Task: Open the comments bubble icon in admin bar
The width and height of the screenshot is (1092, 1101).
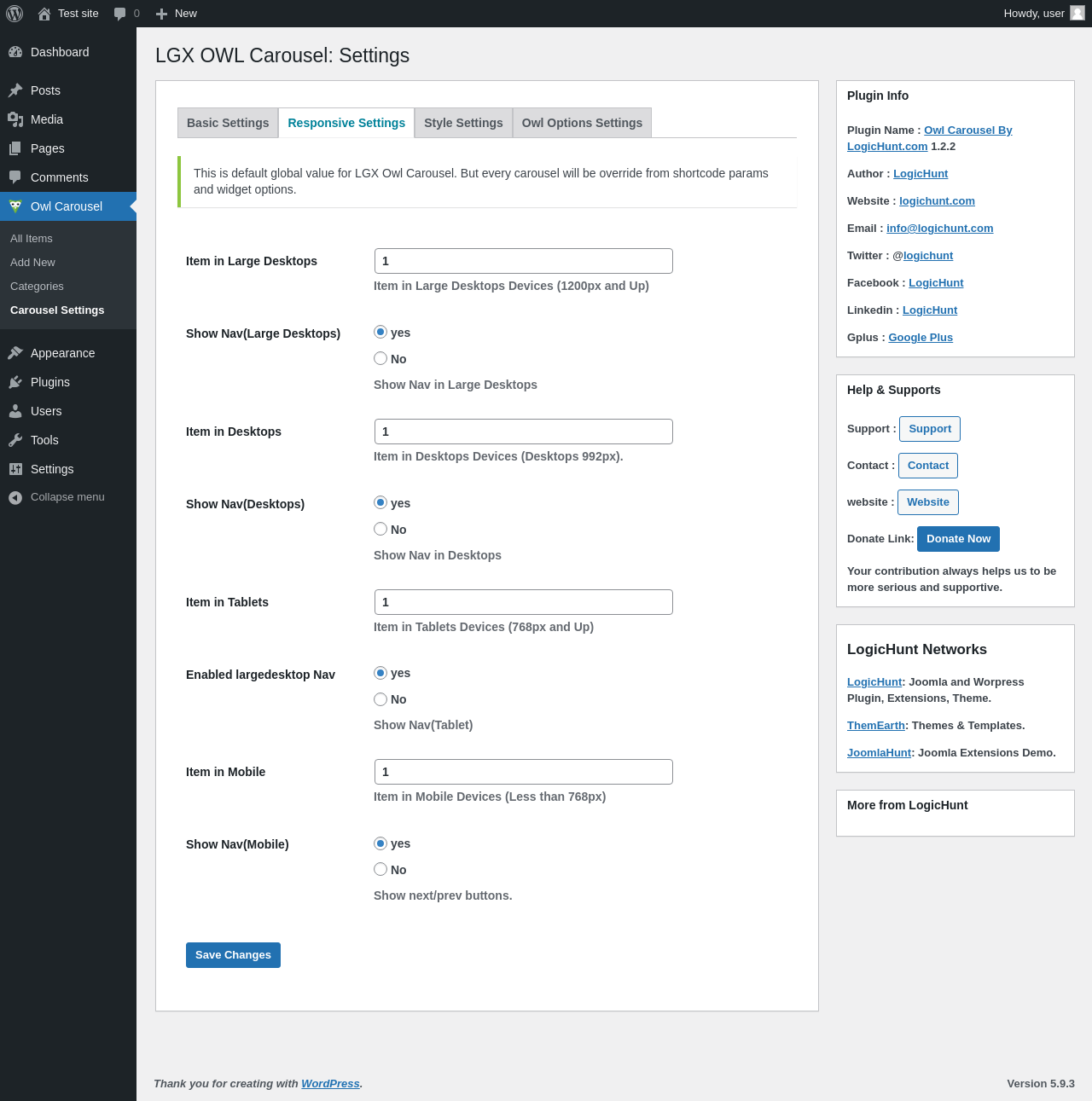Action: 120,14
